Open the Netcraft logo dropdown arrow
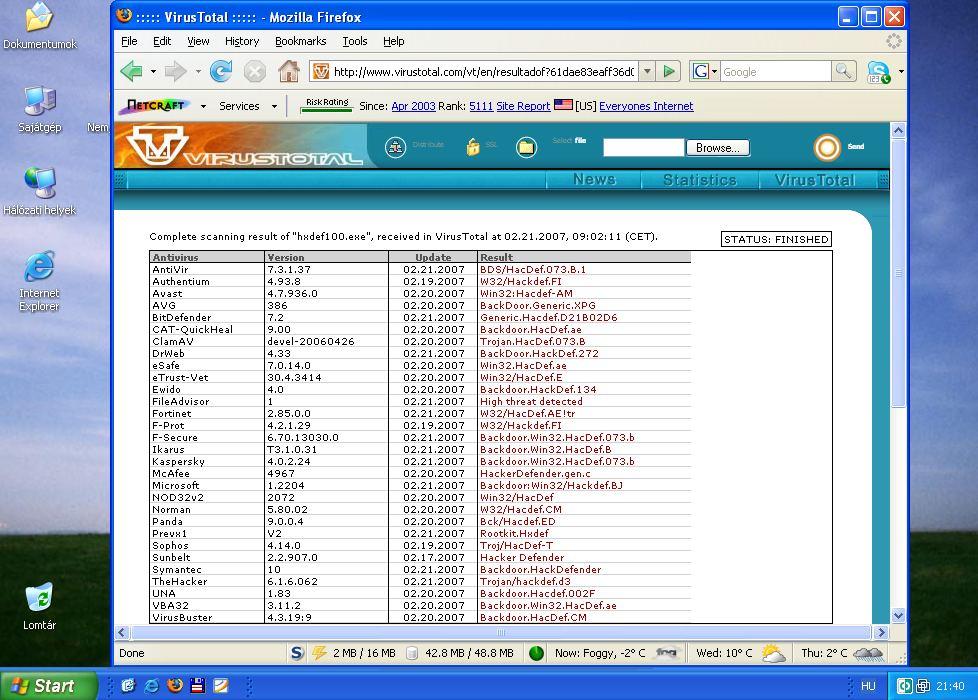 [203, 106]
